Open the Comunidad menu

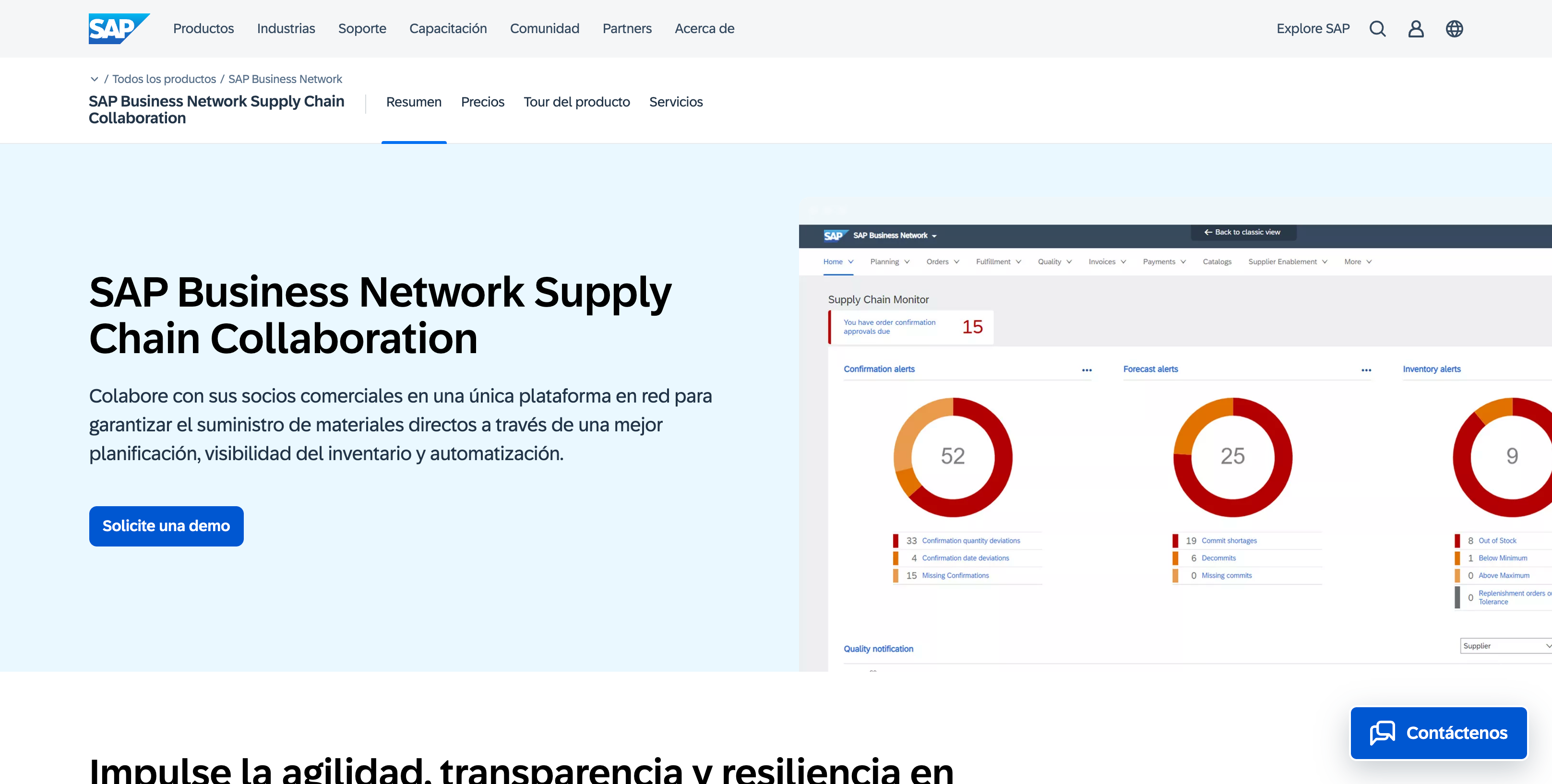tap(545, 28)
